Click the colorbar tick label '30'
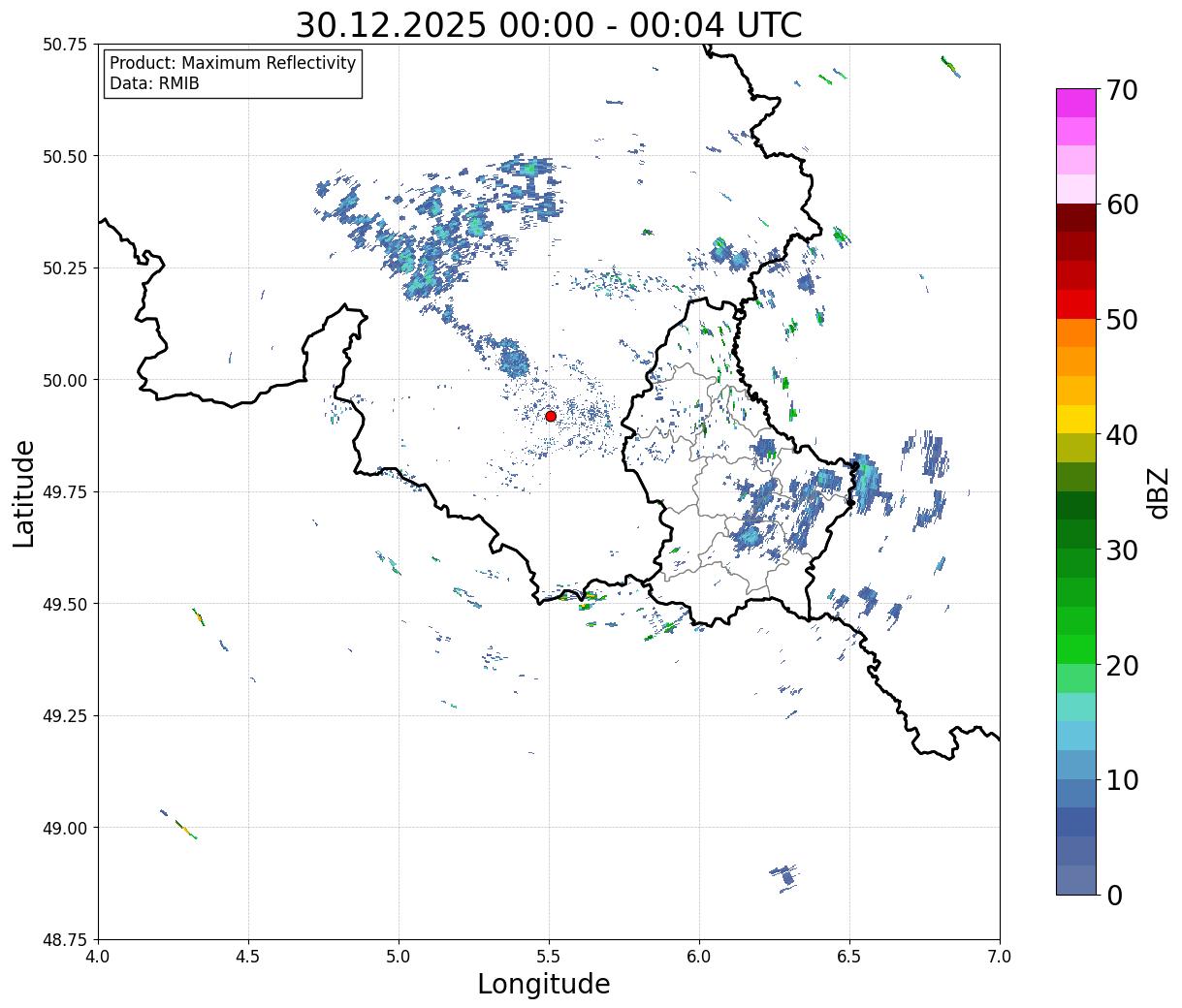 1121,551
